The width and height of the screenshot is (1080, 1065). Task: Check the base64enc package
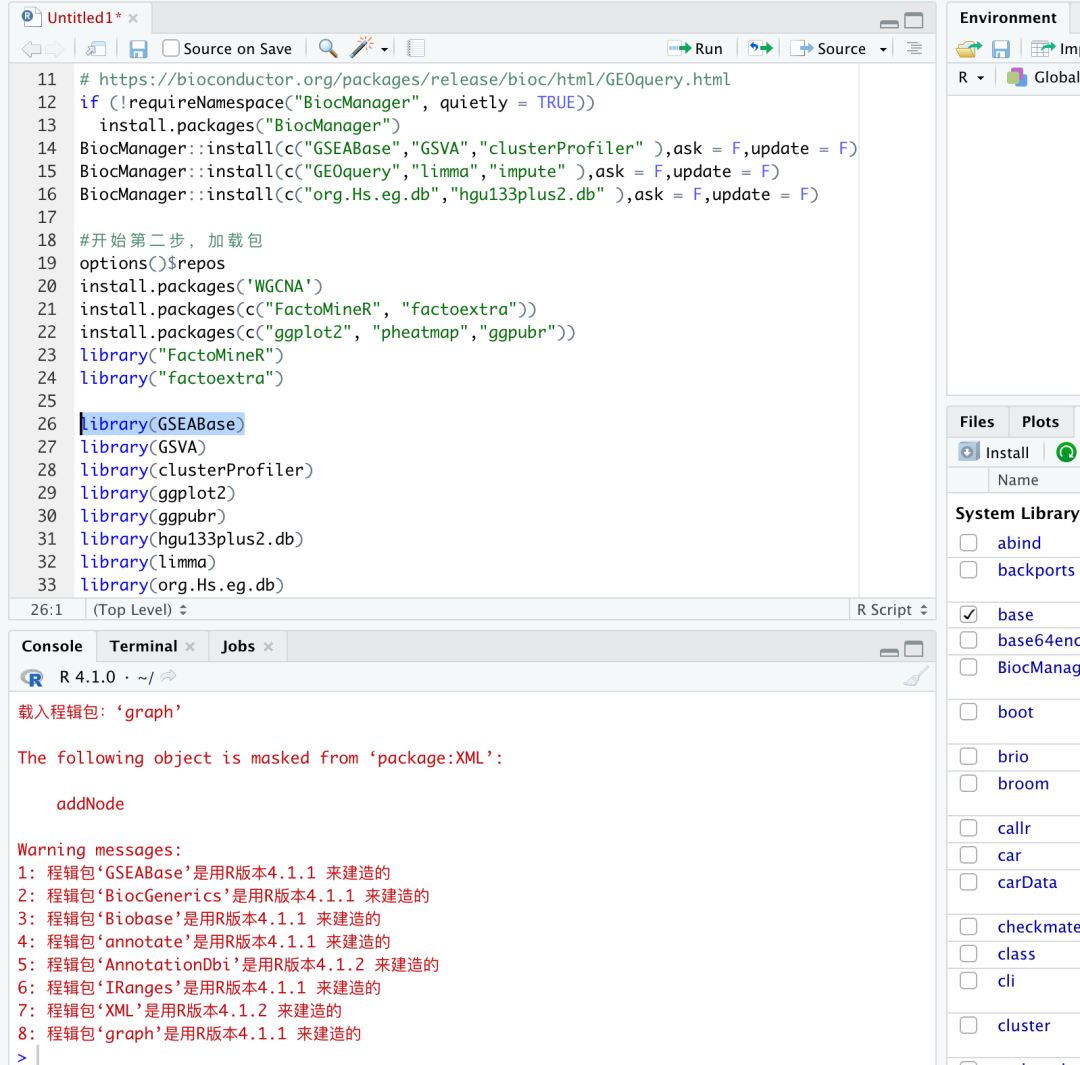pyautogui.click(x=968, y=641)
